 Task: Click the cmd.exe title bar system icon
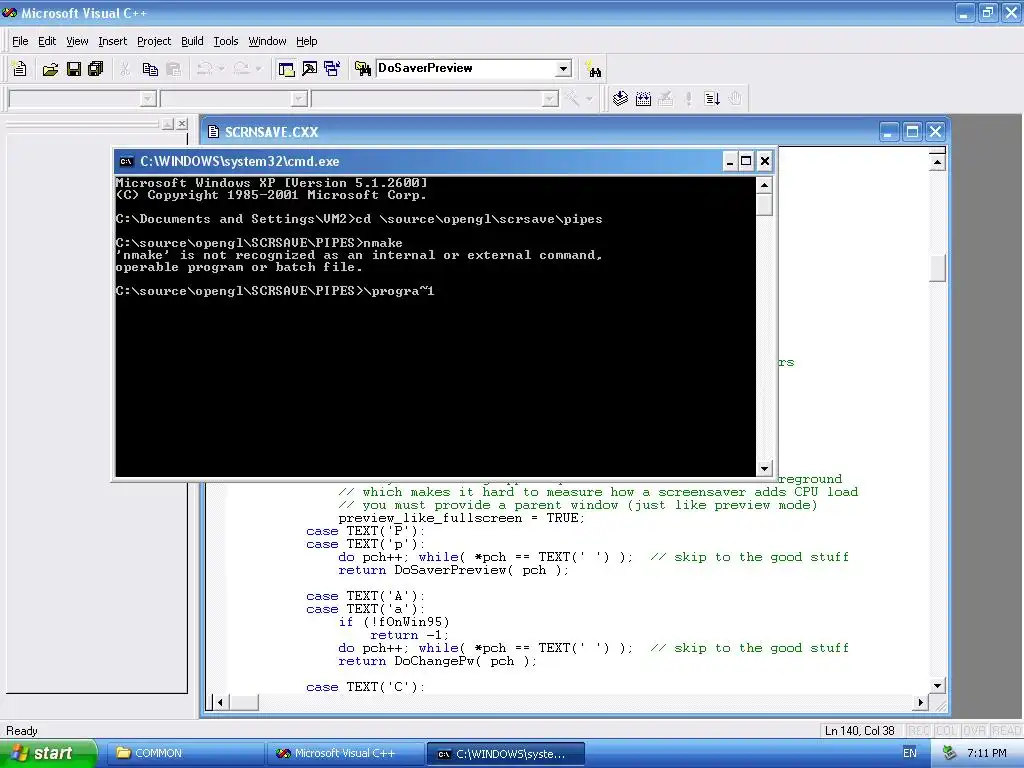coord(127,161)
